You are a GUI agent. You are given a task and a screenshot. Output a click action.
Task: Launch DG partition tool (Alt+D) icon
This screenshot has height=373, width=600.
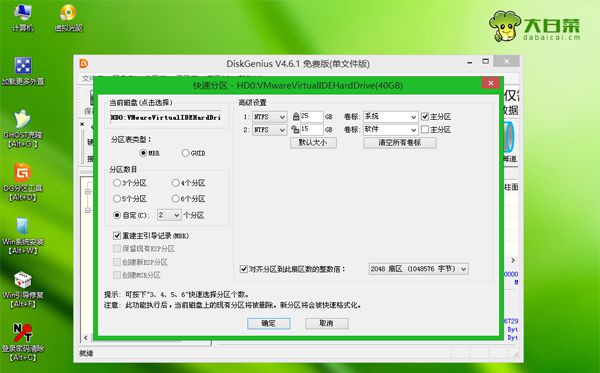tap(23, 182)
